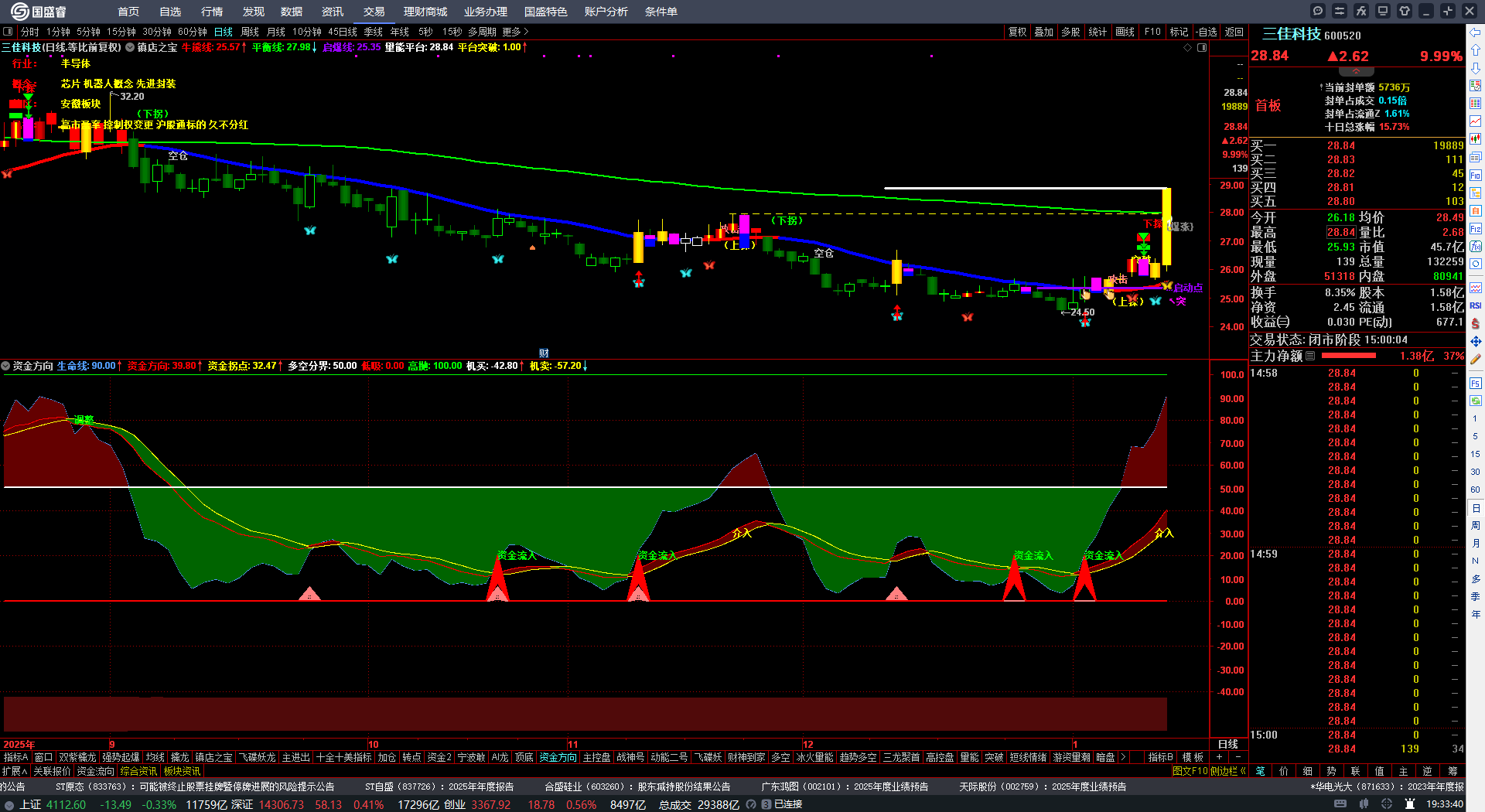
Task: Click the 9 September timeline marker
Action: 112,745
